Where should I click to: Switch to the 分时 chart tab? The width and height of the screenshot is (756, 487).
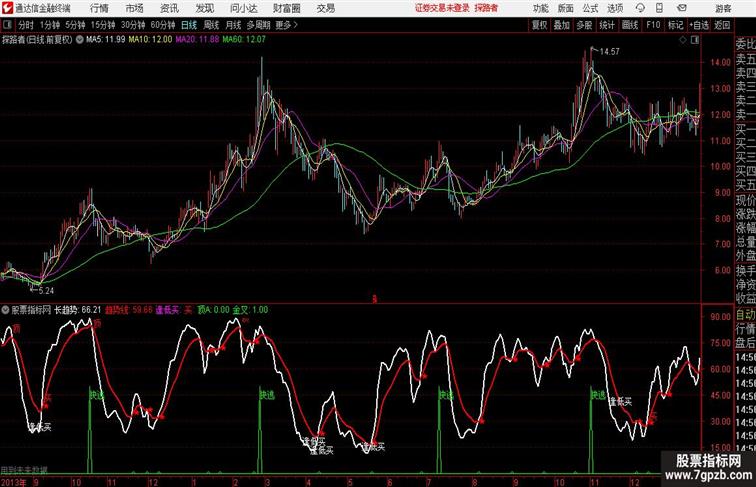(x=26, y=25)
